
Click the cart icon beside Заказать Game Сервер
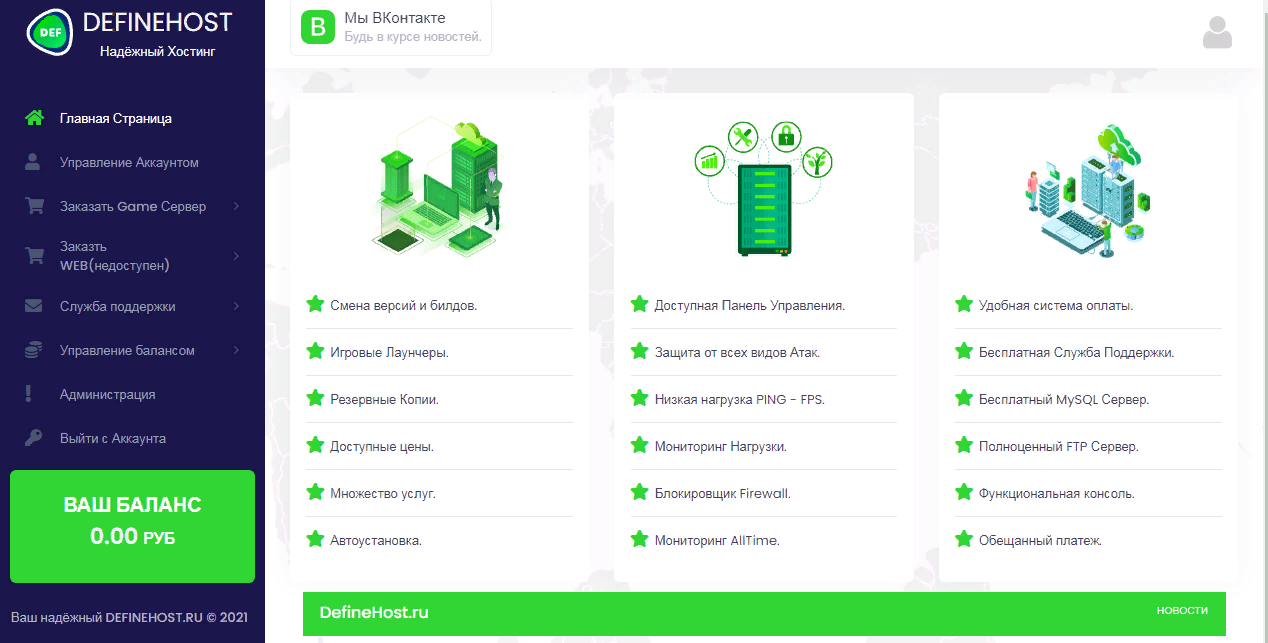[x=34, y=206]
